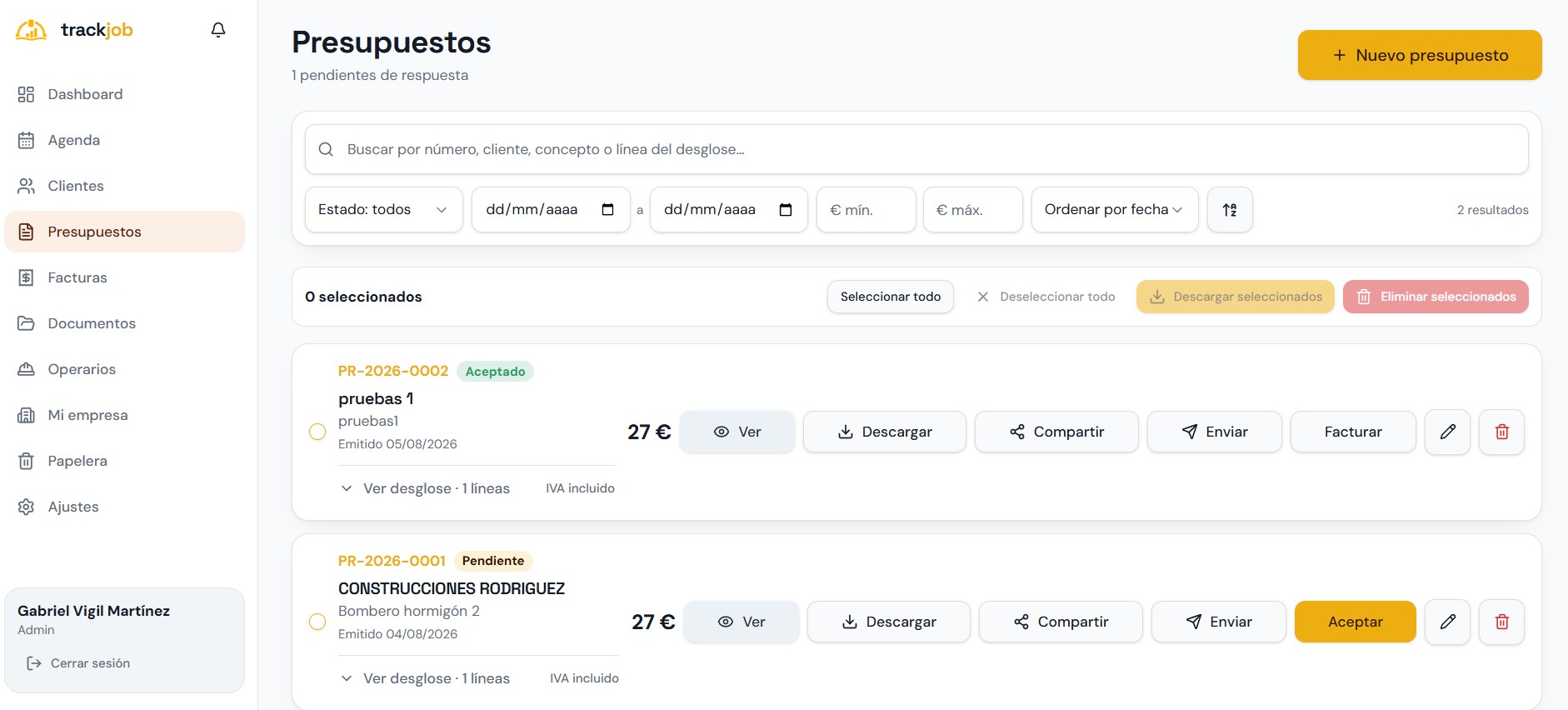
Task: Open calendar picker on the end date field
Action: tap(786, 210)
